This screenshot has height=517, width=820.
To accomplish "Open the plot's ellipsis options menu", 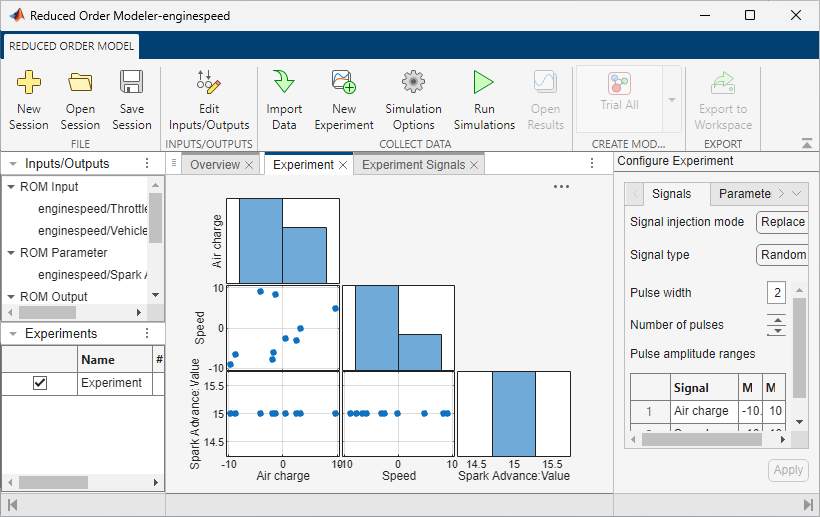I will 561,187.
